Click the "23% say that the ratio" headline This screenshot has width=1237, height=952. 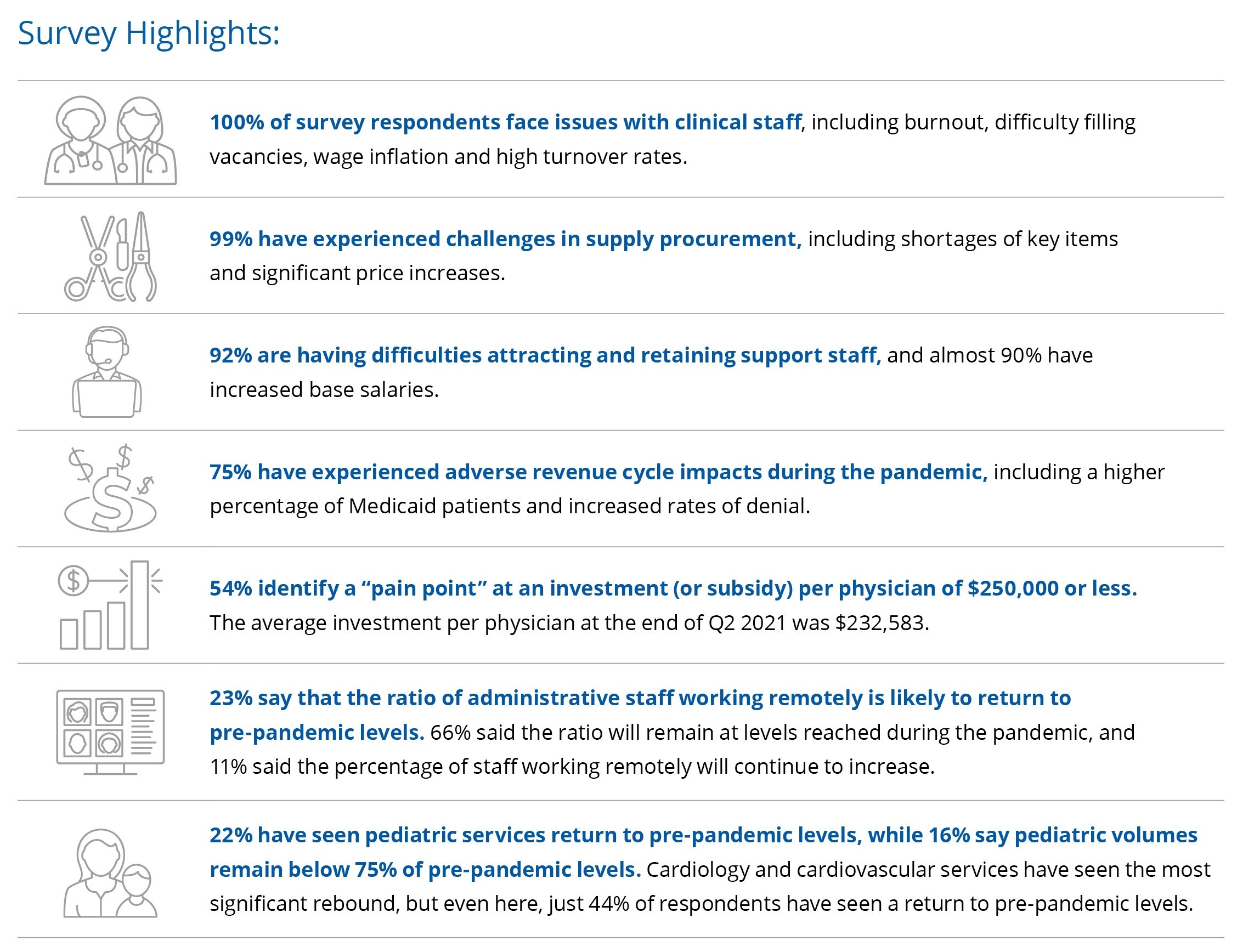pyautogui.click(x=640, y=698)
